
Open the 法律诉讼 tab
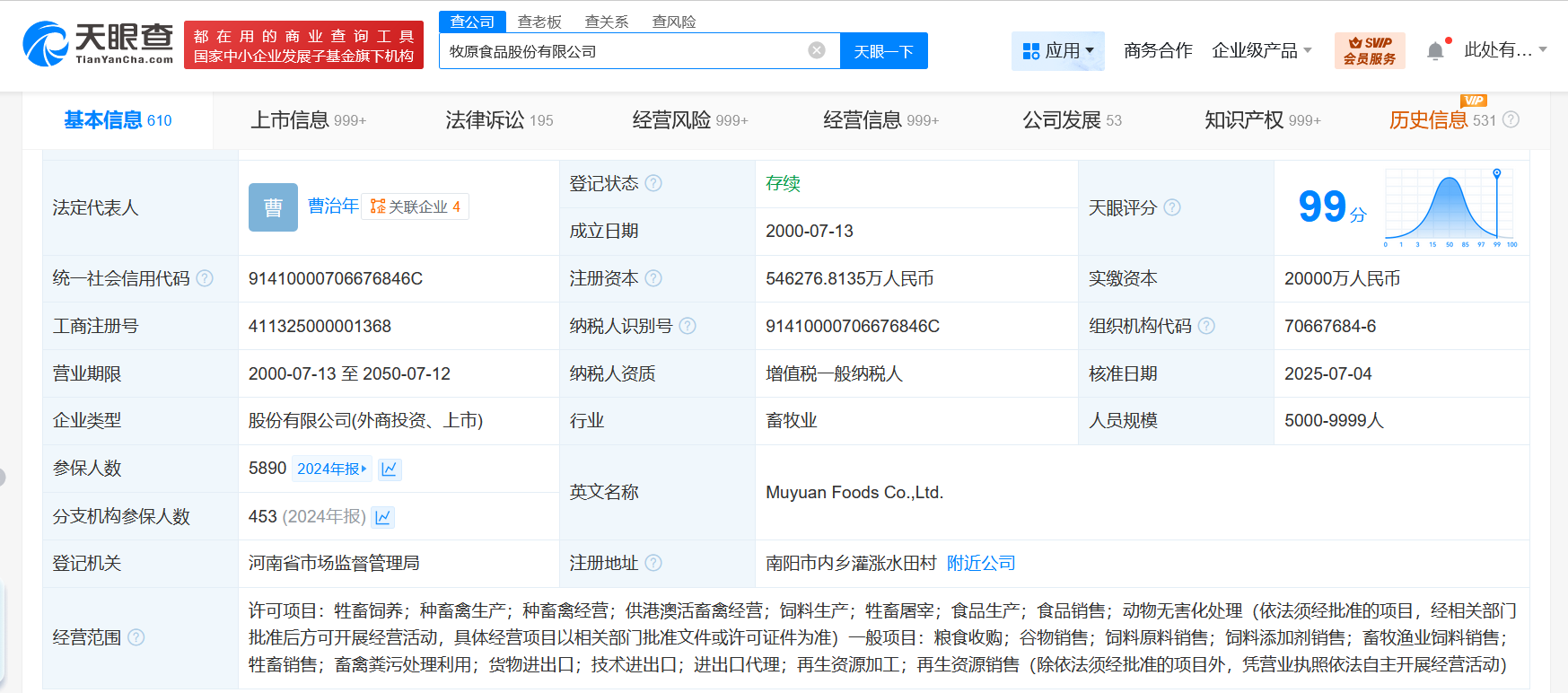coord(498,120)
